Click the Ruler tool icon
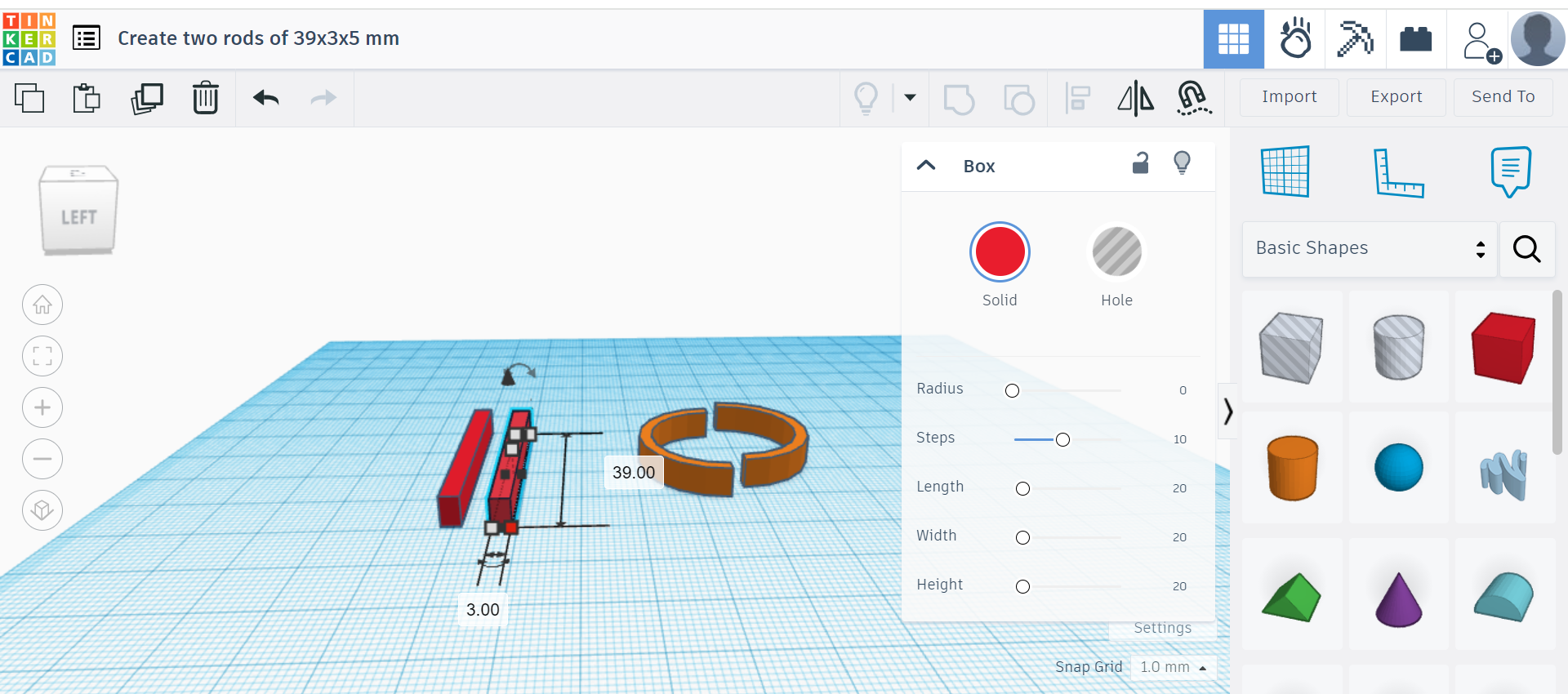This screenshot has width=1568, height=694. pyautogui.click(x=1398, y=172)
